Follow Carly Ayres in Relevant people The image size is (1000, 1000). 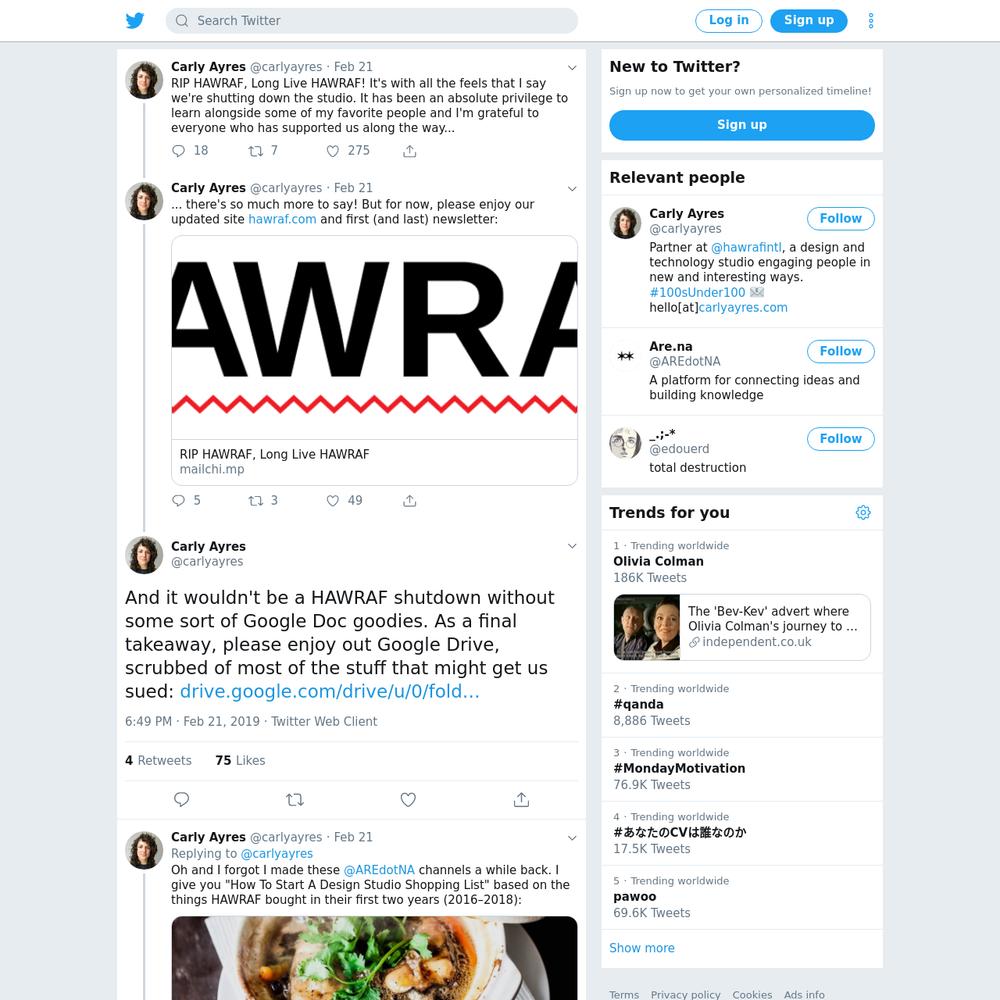[x=840, y=218]
